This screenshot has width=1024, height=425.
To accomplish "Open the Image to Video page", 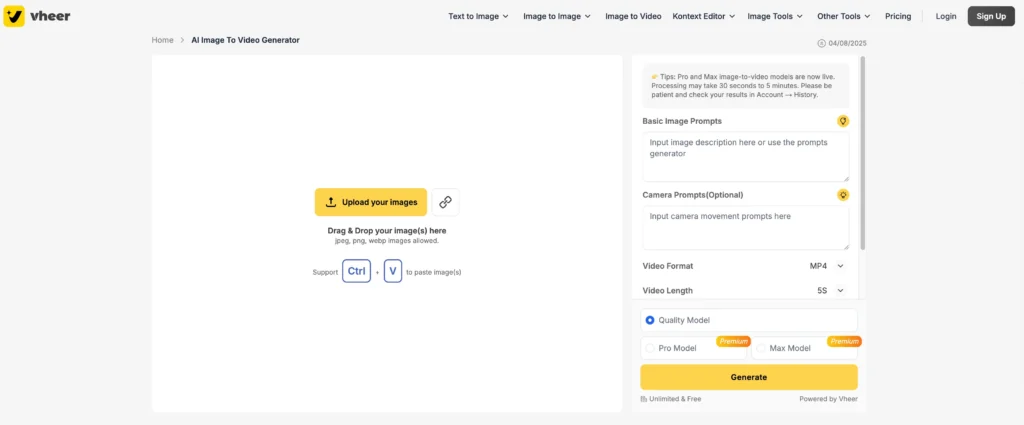I will click(x=633, y=16).
